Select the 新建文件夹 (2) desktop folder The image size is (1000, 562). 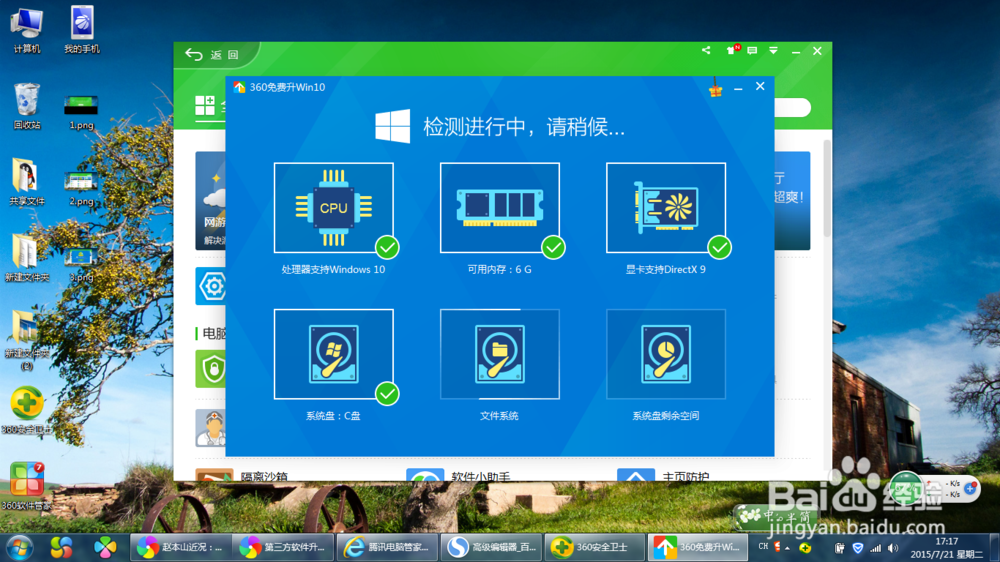pos(27,340)
